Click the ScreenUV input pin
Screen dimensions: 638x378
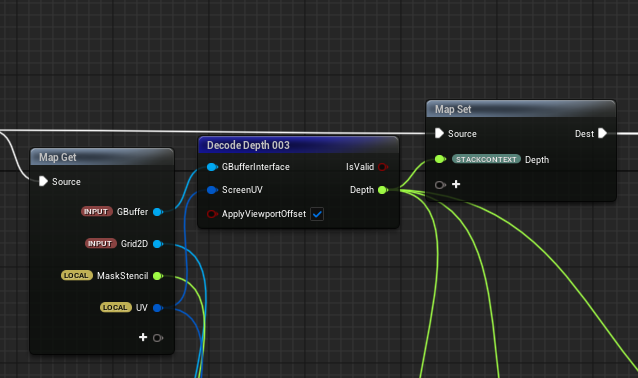tap(212, 190)
